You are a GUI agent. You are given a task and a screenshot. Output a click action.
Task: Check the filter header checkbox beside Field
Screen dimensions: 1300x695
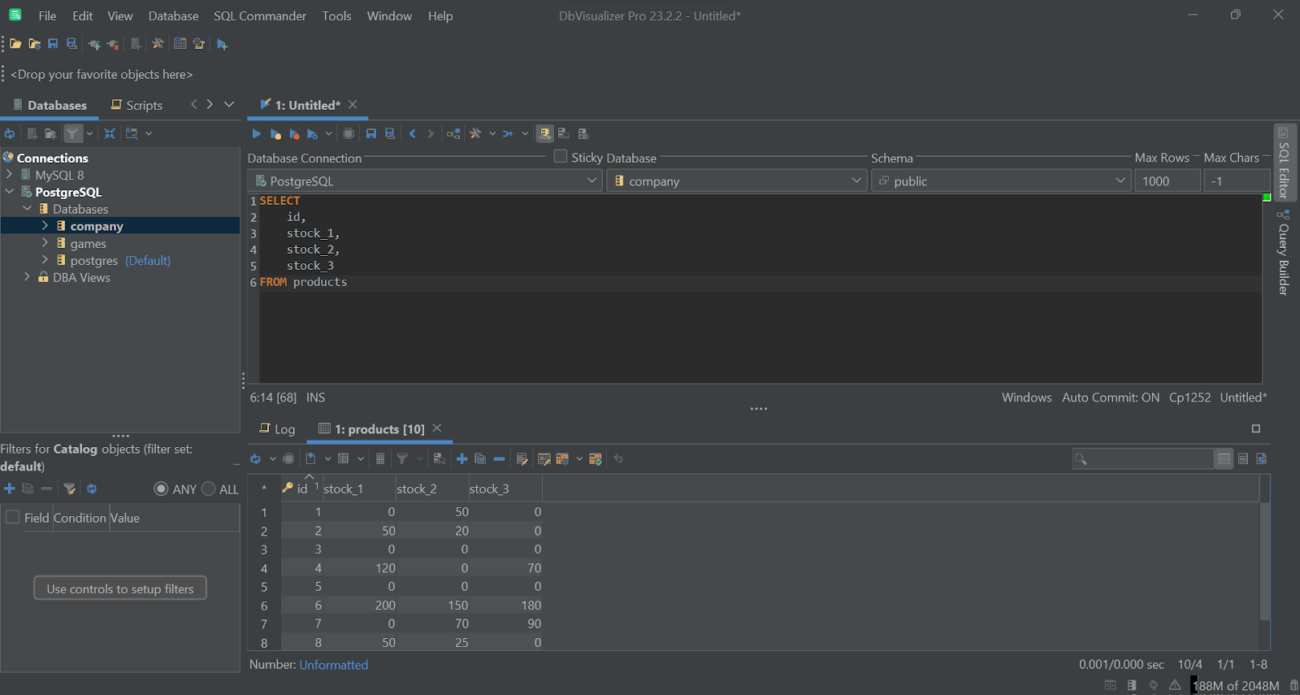coord(13,518)
